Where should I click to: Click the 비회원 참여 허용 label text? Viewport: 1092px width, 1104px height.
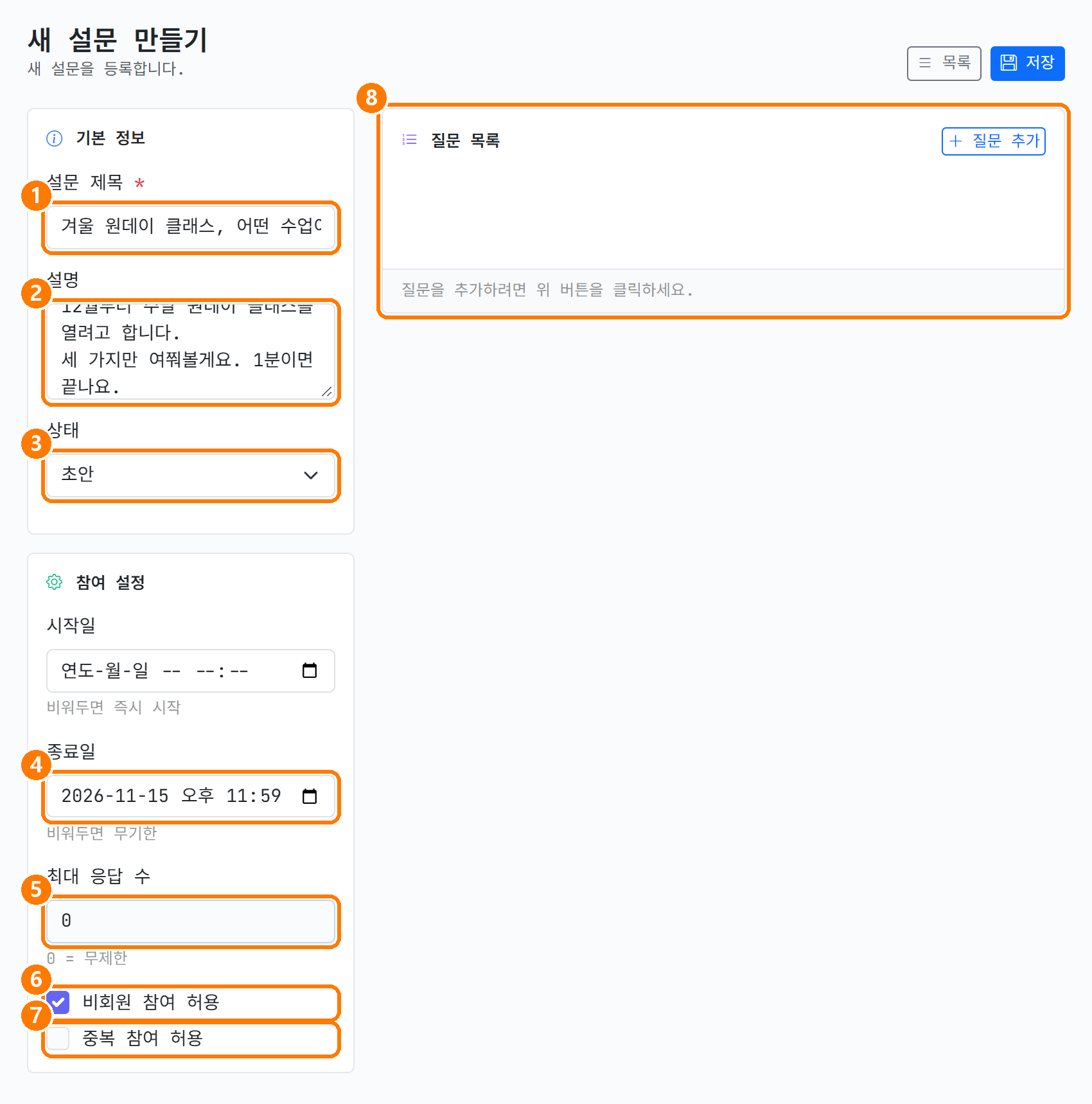[151, 1002]
